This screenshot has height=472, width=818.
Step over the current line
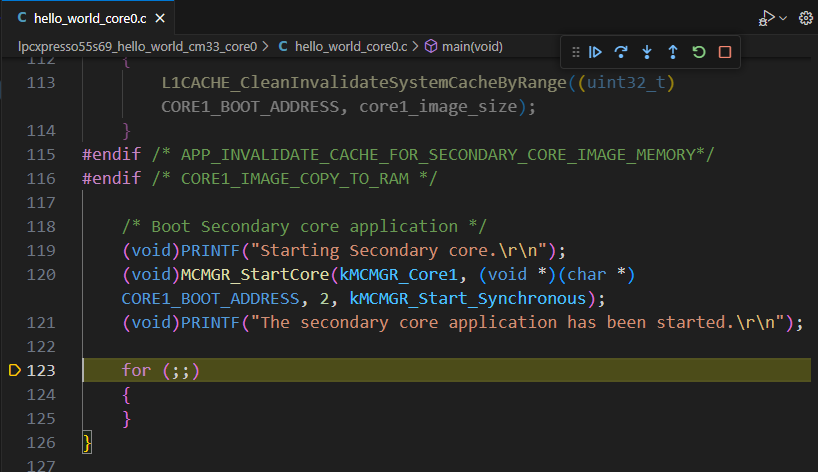click(x=621, y=52)
